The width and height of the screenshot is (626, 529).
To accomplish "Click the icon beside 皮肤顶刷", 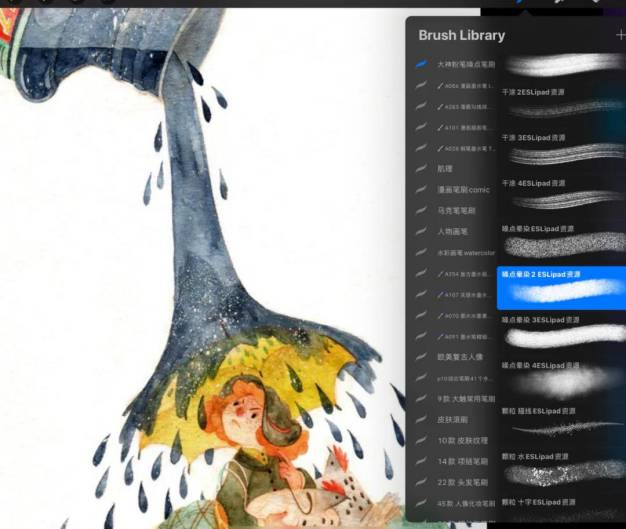I will (x=422, y=420).
